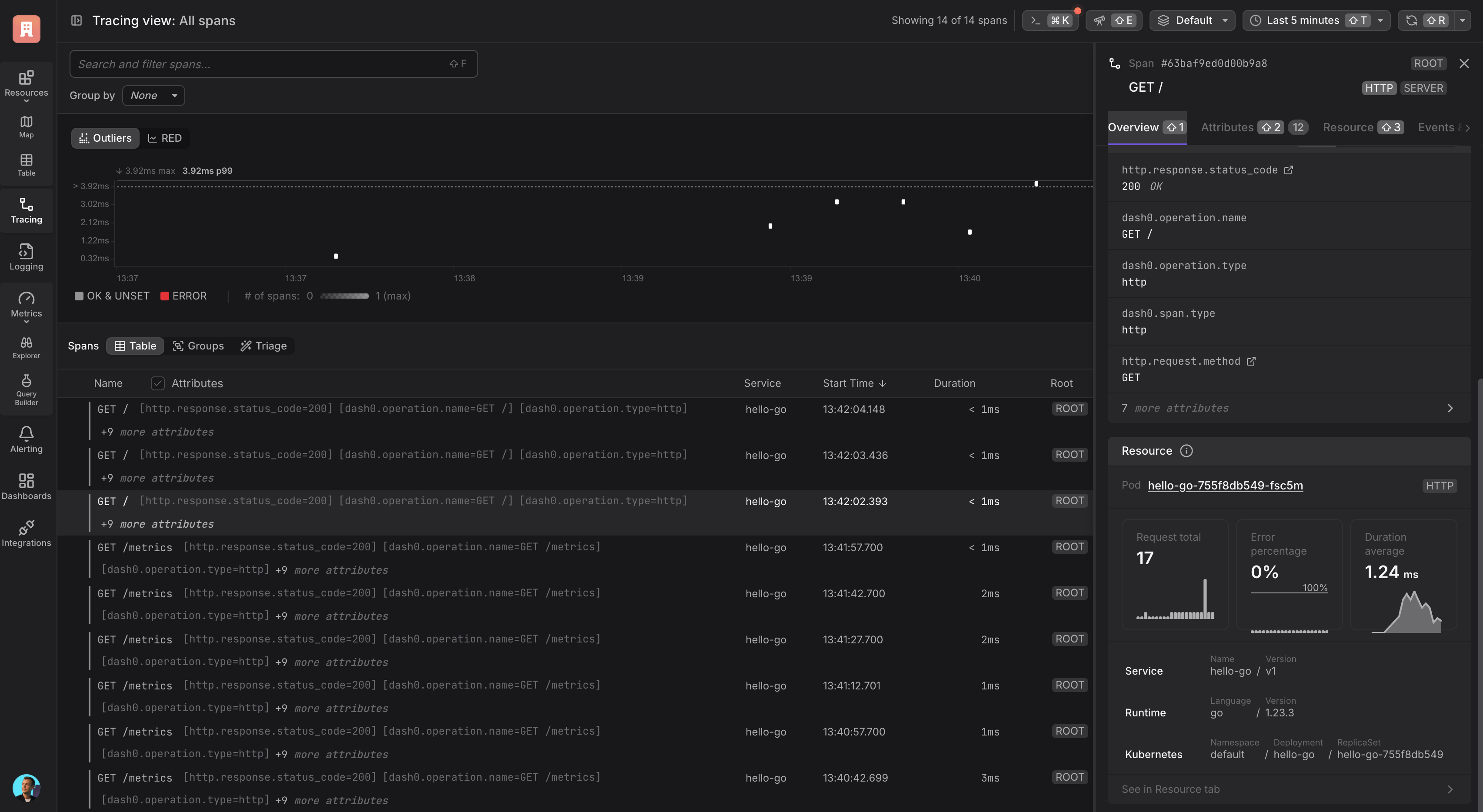Switch to the Attributes tab of the span
Viewport: 1483px width, 812px height.
coord(1227,127)
